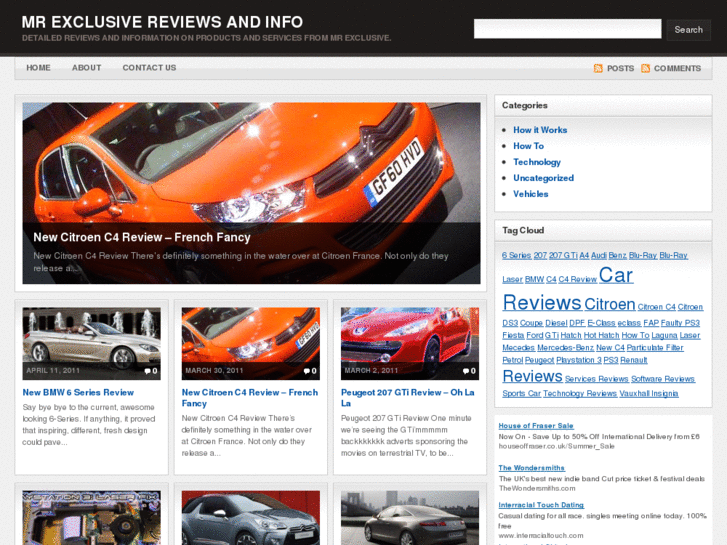Viewport: 727px width, 545px height.
Task: Select the Vehicles category
Action: [x=530, y=194]
